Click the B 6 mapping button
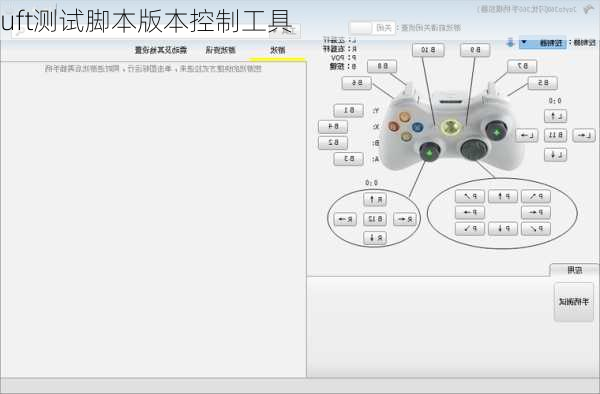The width and height of the screenshot is (600, 394). pyautogui.click(x=357, y=83)
